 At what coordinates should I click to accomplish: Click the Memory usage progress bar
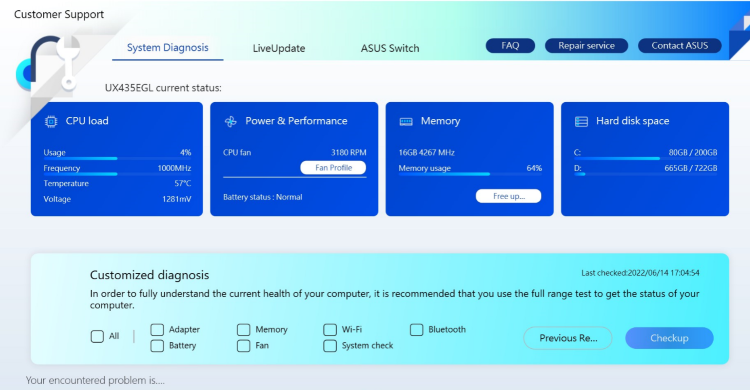click(470, 174)
